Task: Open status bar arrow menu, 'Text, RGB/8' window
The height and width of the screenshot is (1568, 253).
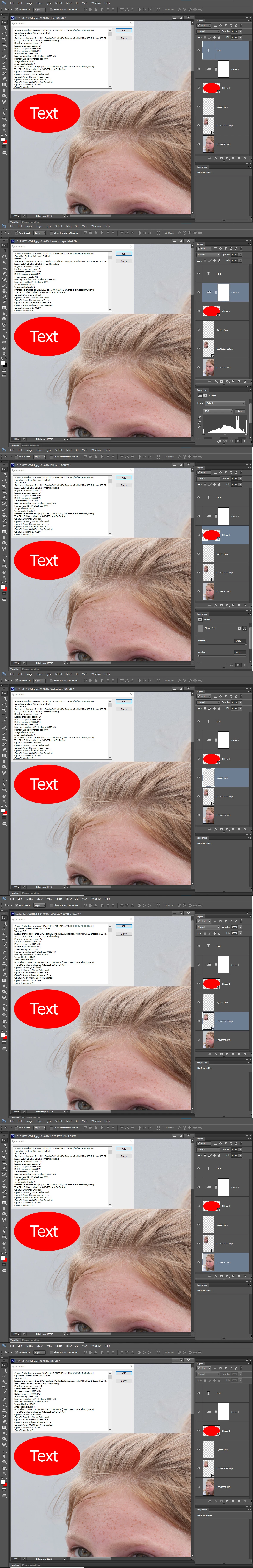Action: tap(64, 216)
